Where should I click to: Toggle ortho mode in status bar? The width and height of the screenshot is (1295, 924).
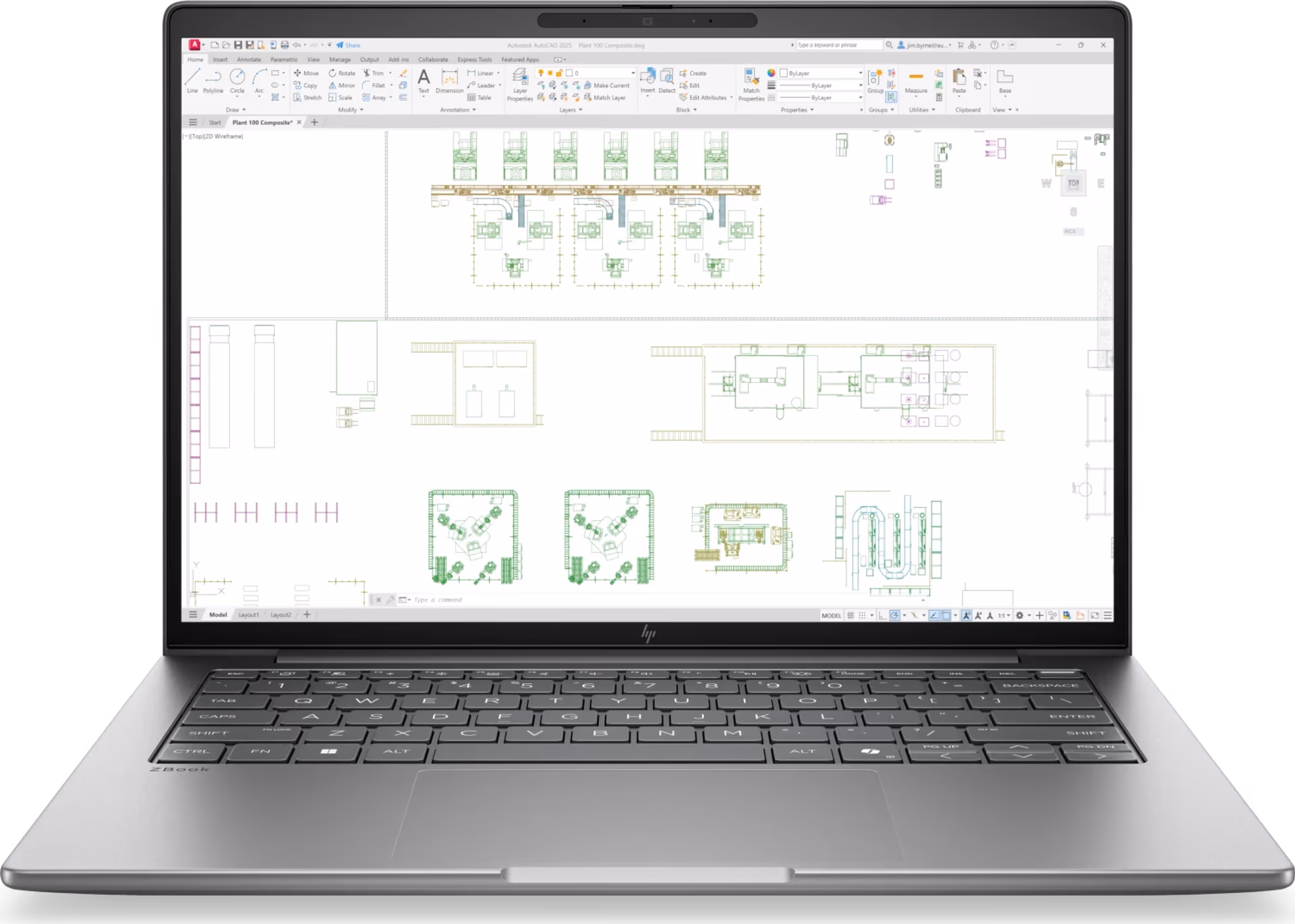pos(882,615)
